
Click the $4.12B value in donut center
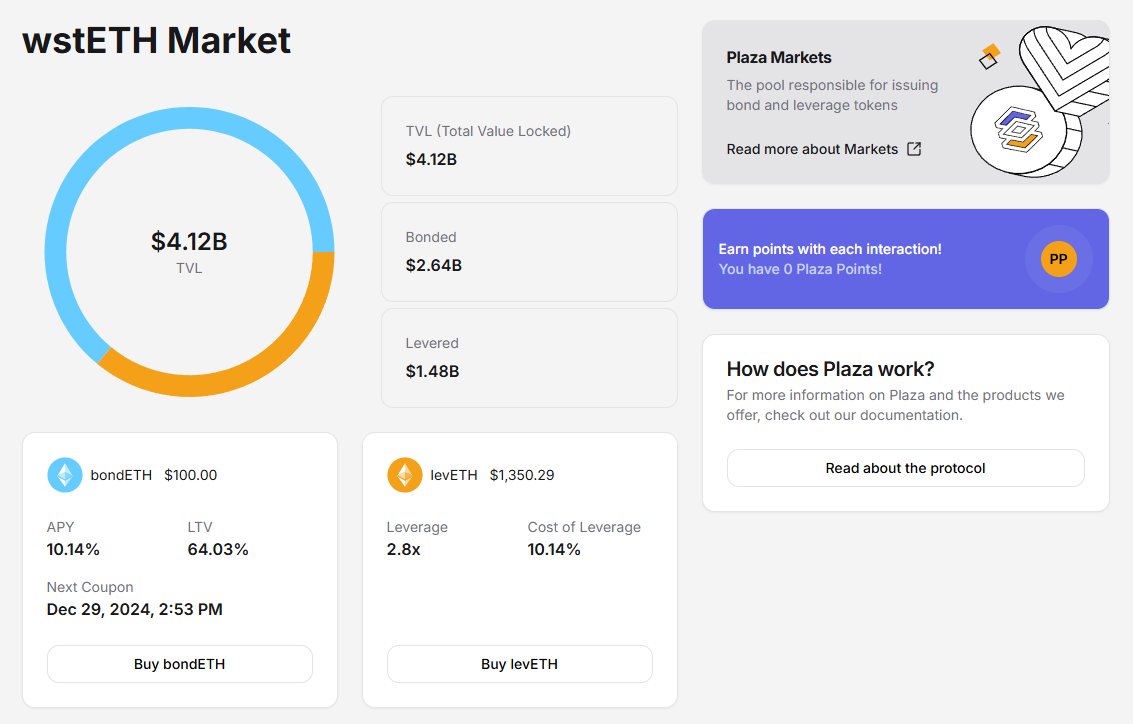pos(189,241)
